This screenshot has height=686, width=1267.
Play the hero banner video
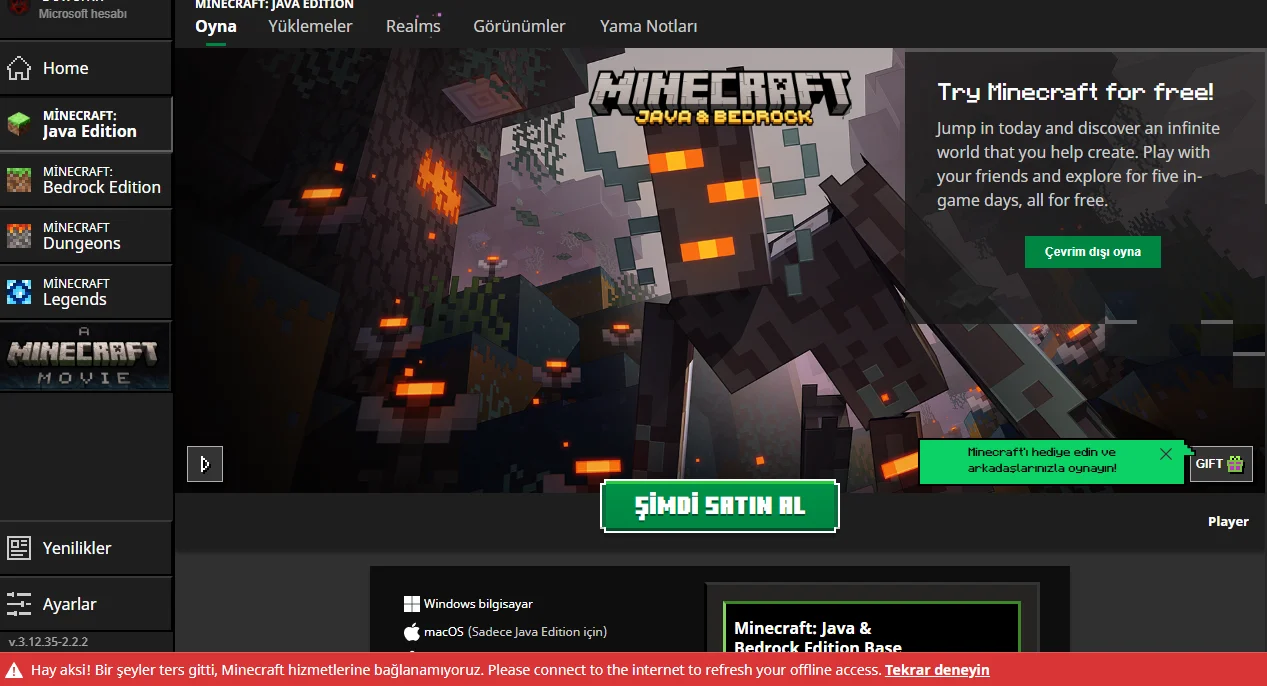[205, 464]
